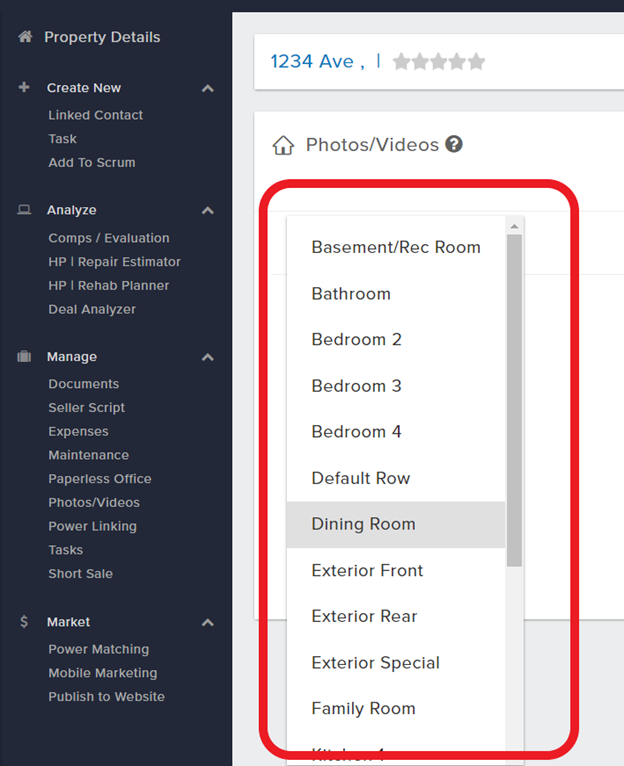Click the dollar sign icon beside Market

point(24,621)
